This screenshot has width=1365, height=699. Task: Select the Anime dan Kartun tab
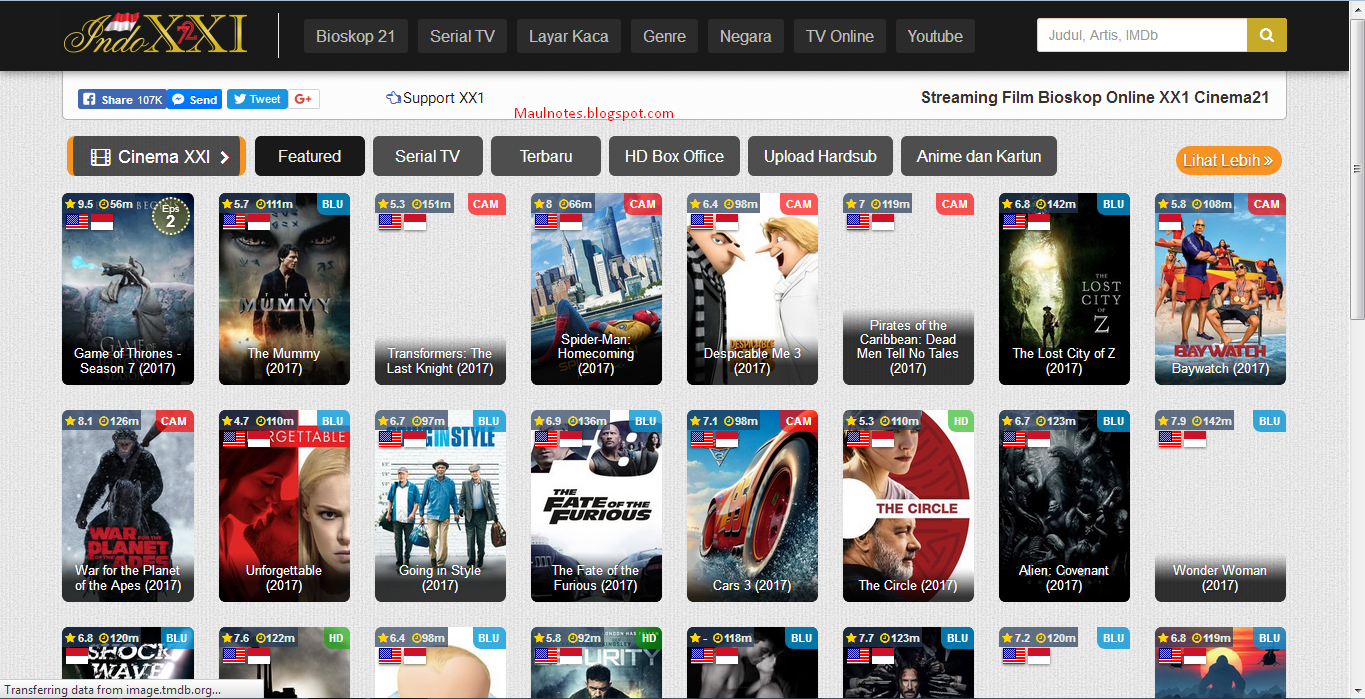point(979,156)
